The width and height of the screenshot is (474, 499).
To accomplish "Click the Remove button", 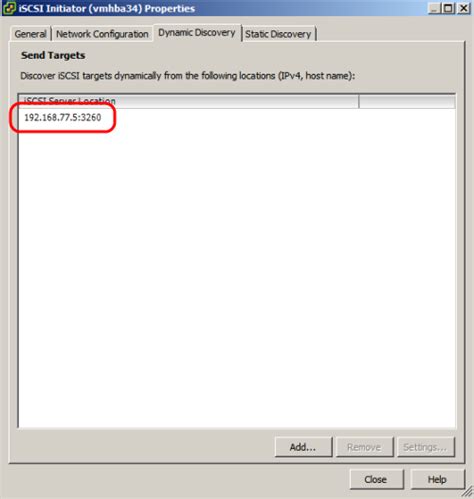I will (364, 447).
